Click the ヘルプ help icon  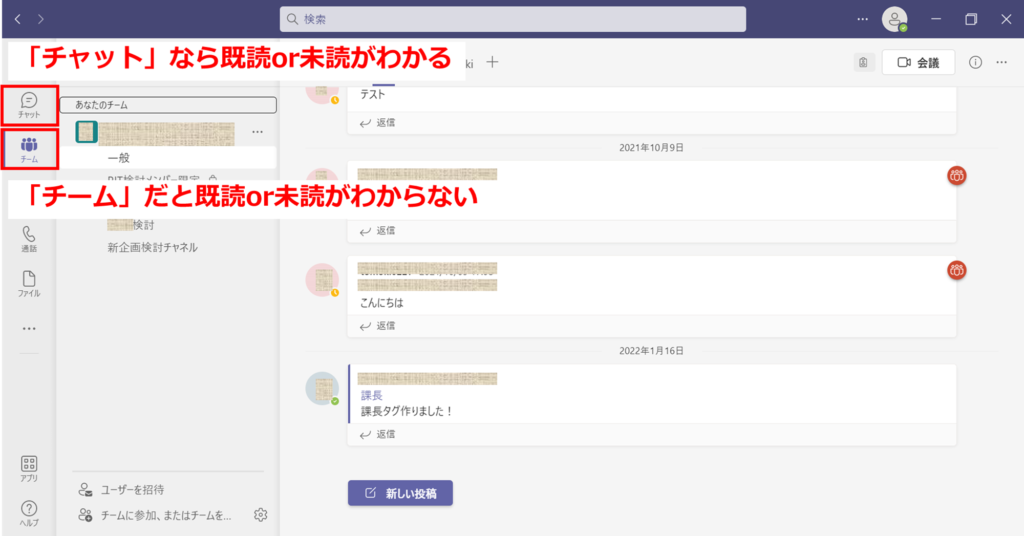point(29,512)
